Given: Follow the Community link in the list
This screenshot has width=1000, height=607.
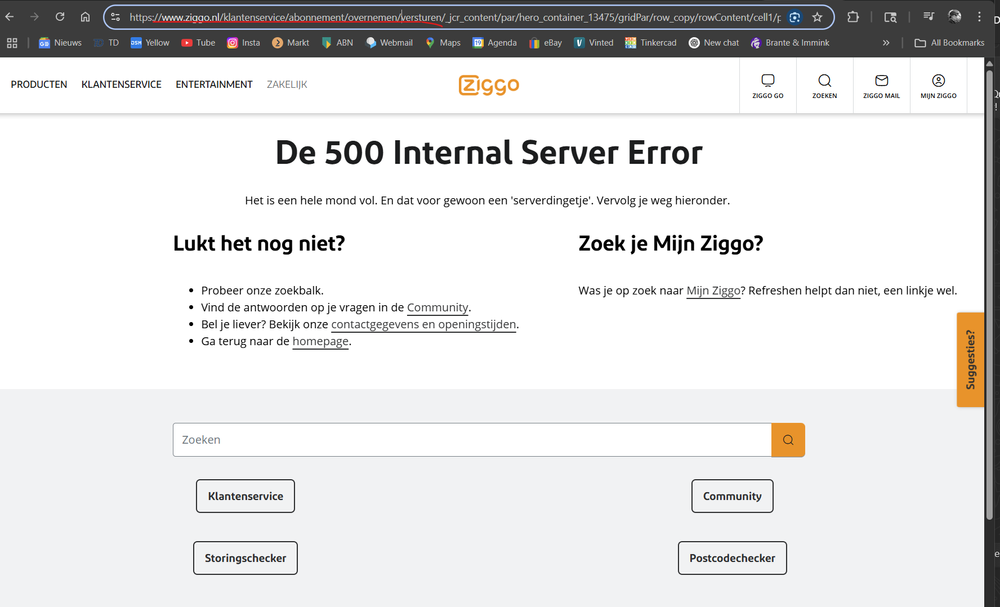Looking at the screenshot, I should 438,307.
